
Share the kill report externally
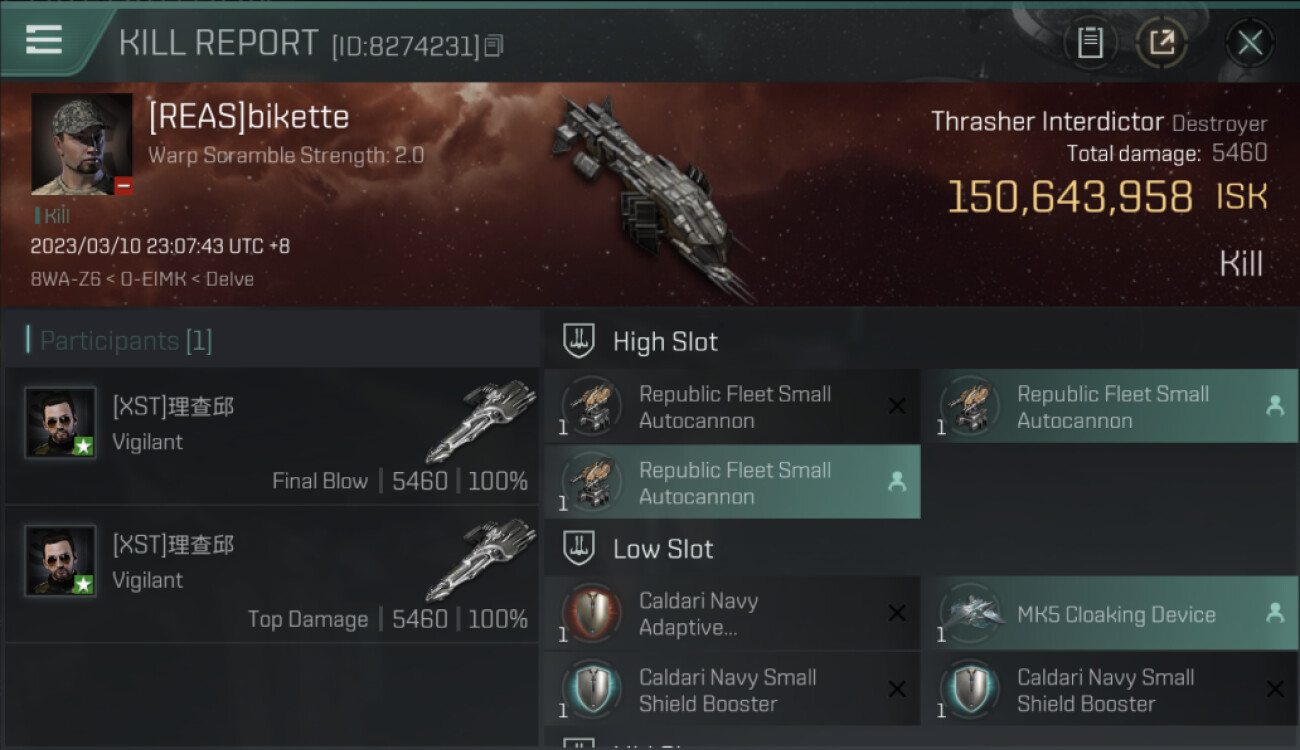(x=1161, y=43)
